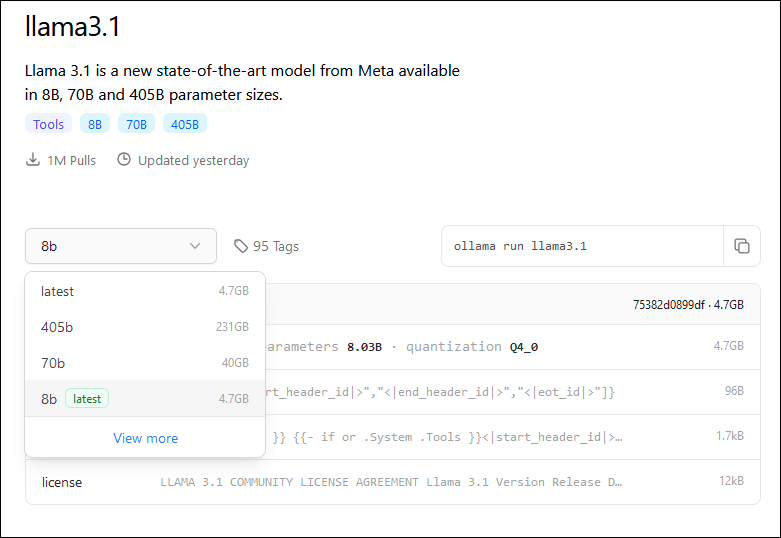The image size is (781, 538).
Task: Click the download icon next to 1M Pulls
Action: [x=33, y=160]
